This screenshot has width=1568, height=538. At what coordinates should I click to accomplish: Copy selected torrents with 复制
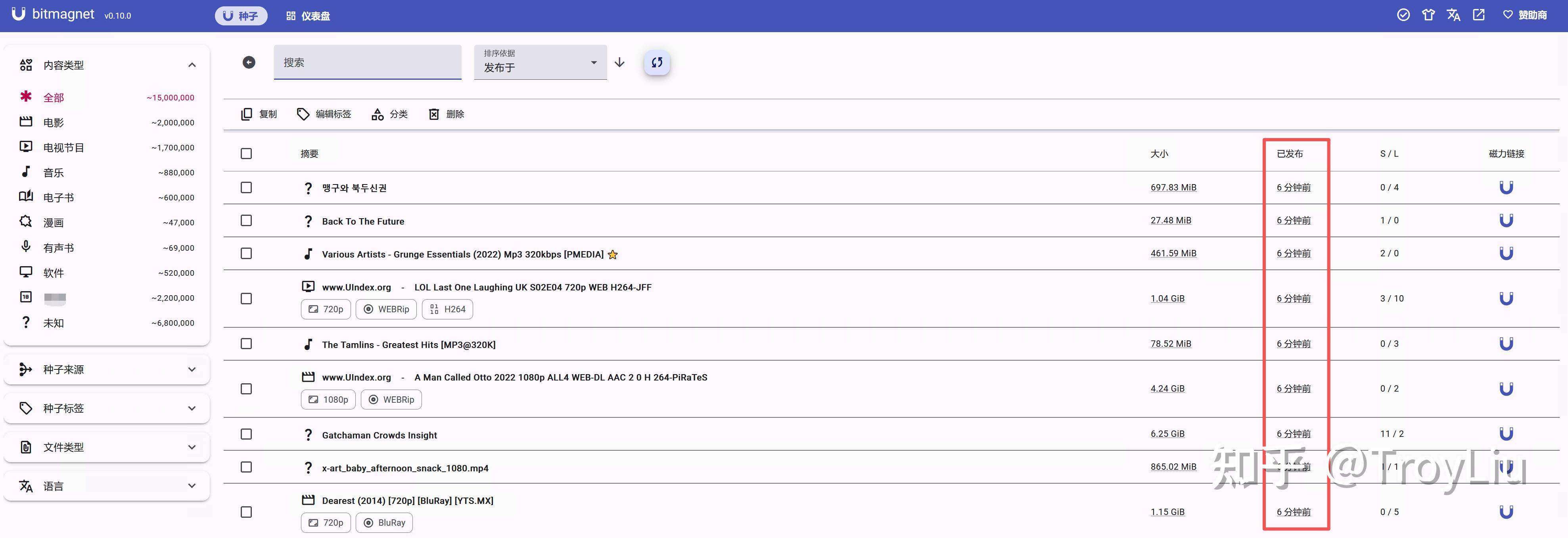(x=259, y=114)
